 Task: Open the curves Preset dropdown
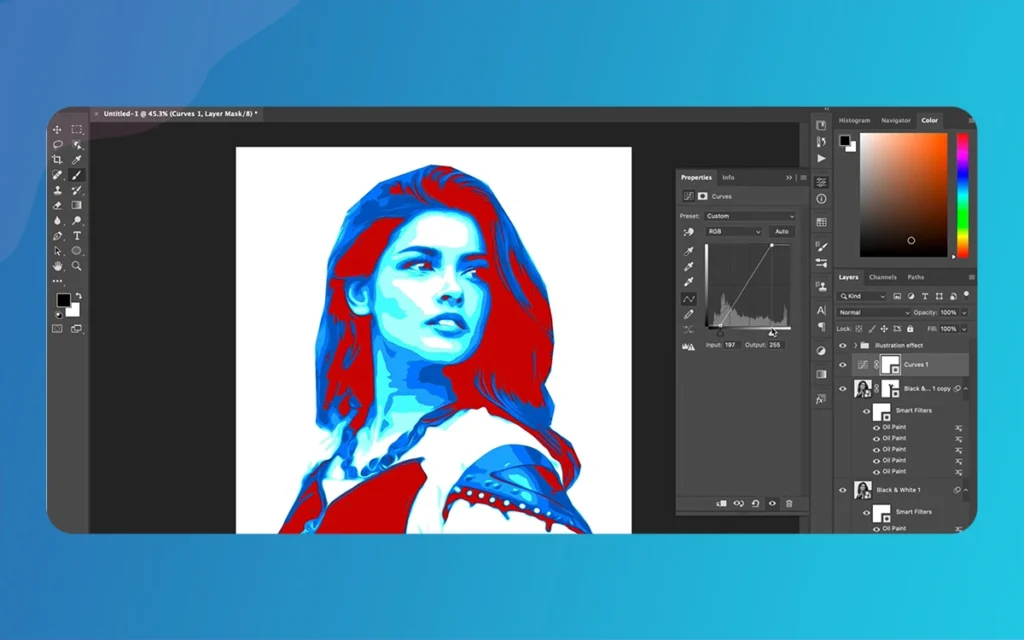pyautogui.click(x=750, y=216)
